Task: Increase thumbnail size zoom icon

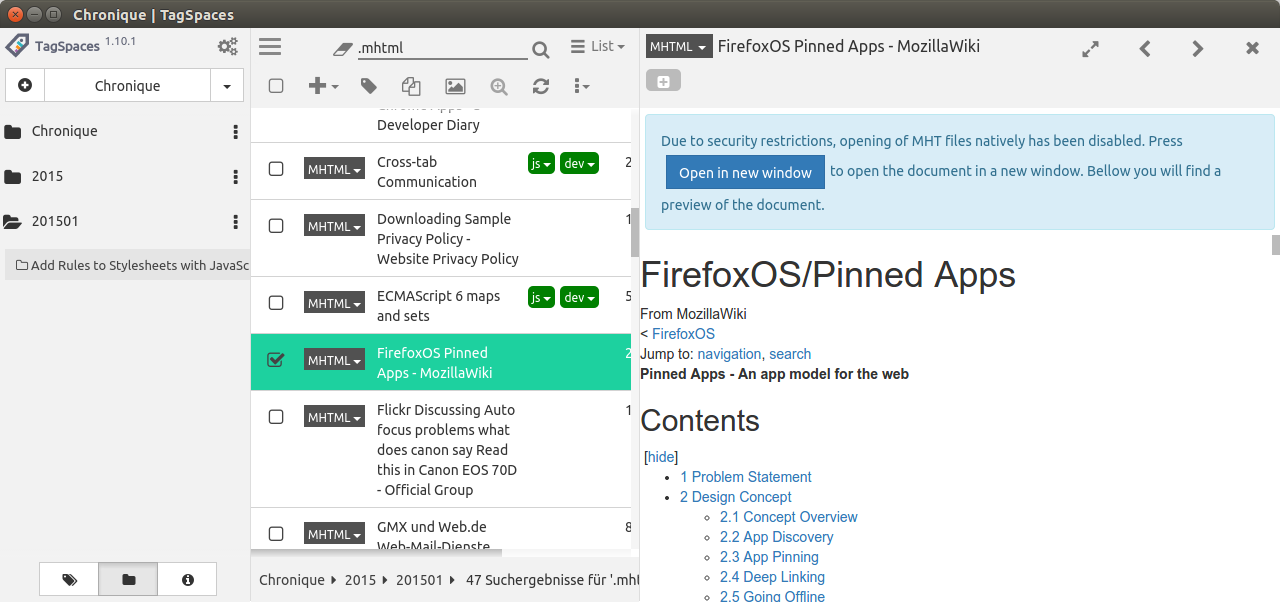Action: click(499, 86)
